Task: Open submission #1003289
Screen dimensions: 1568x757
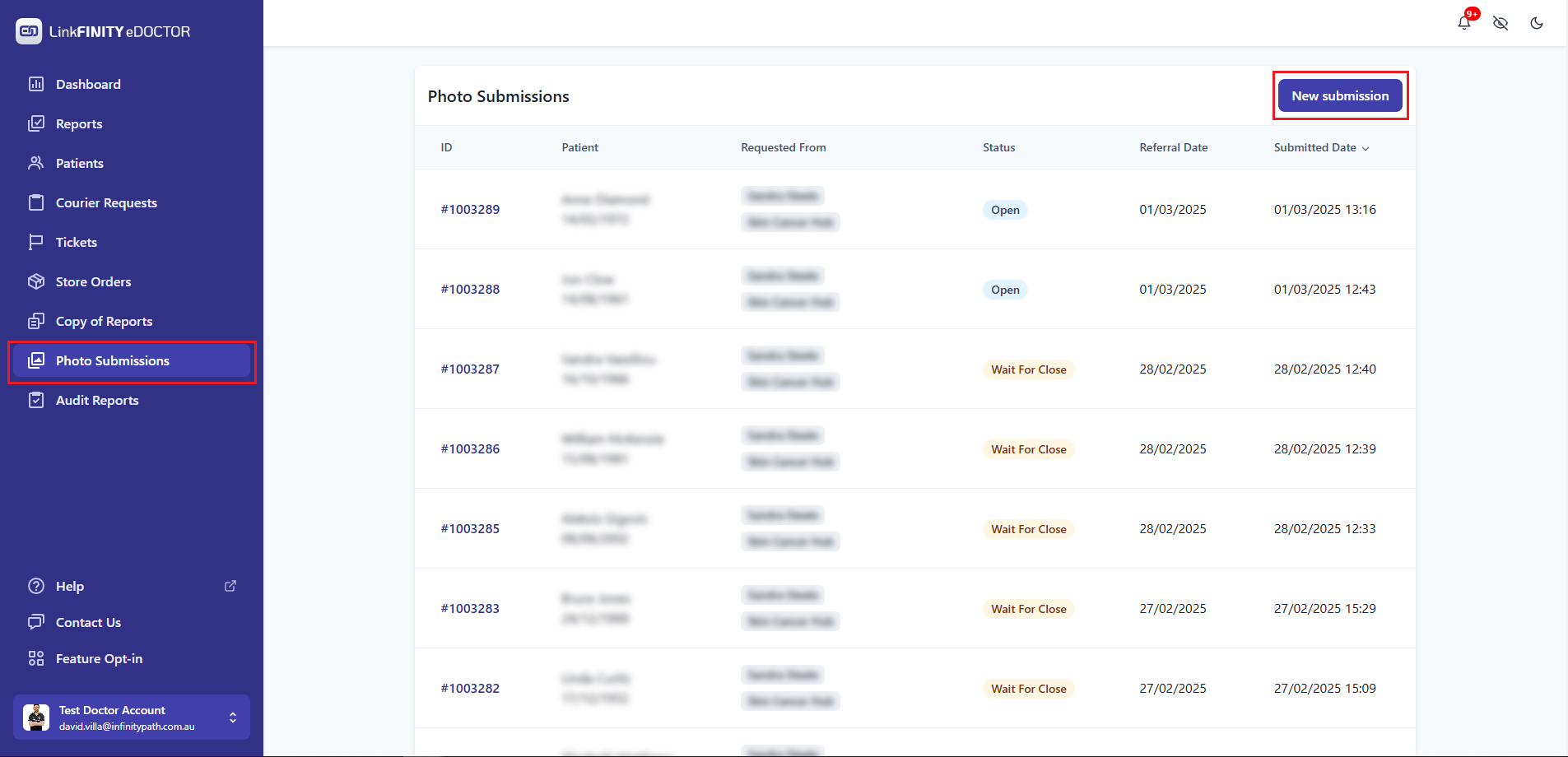Action: tap(470, 209)
